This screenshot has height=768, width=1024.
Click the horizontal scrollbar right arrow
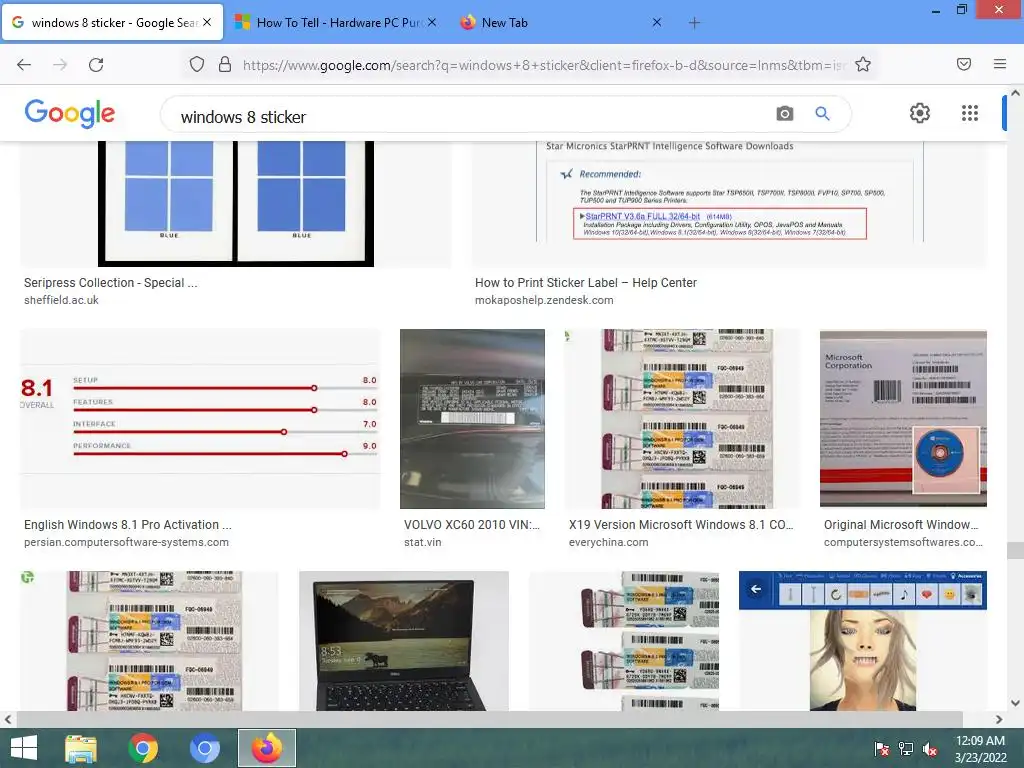point(999,720)
